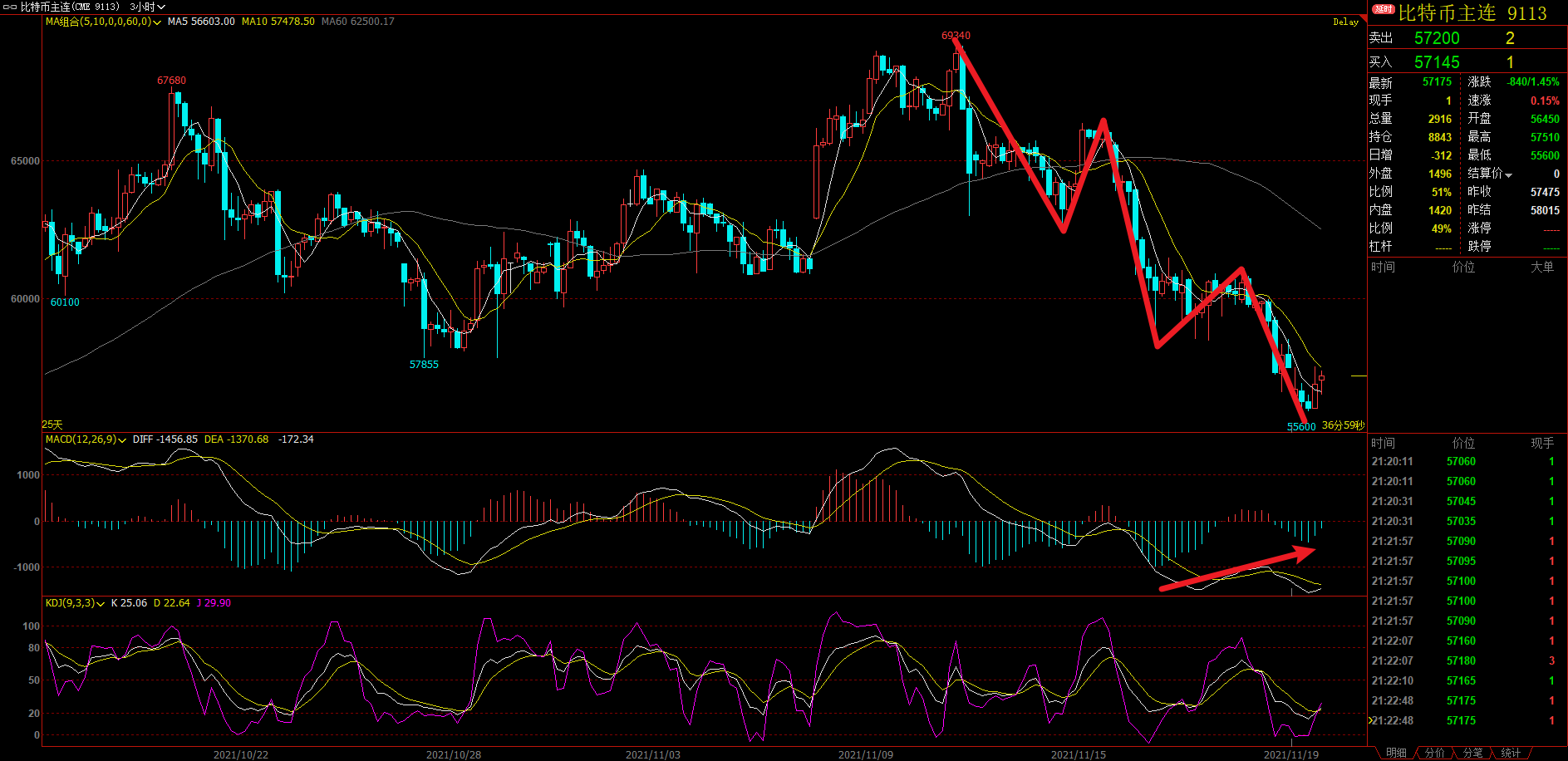This screenshot has width=1568, height=761.
Task: Click the 卖出 sell price 57200
Action: [x=1437, y=38]
